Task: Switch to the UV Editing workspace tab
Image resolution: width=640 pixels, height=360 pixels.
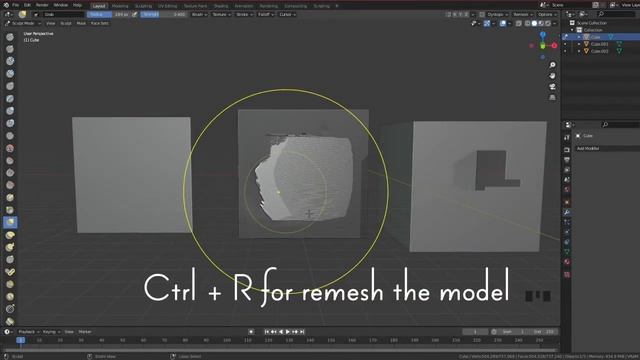Action: (168, 6)
